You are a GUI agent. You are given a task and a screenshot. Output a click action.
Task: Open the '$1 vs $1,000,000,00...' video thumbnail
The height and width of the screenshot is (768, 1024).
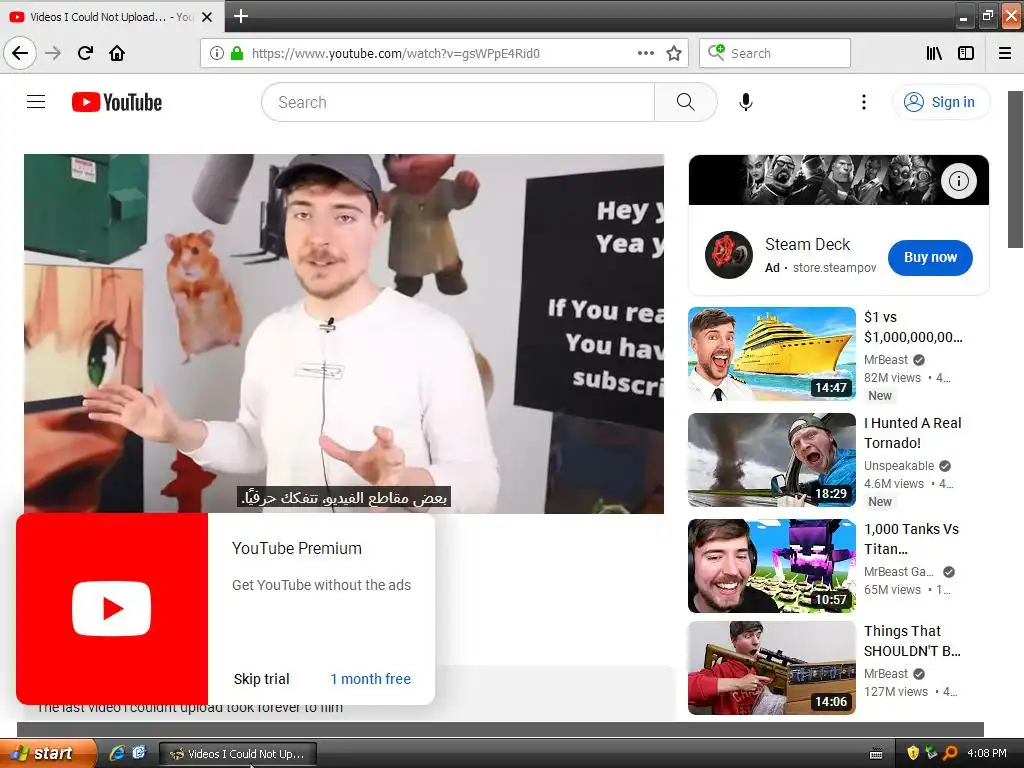click(x=771, y=353)
